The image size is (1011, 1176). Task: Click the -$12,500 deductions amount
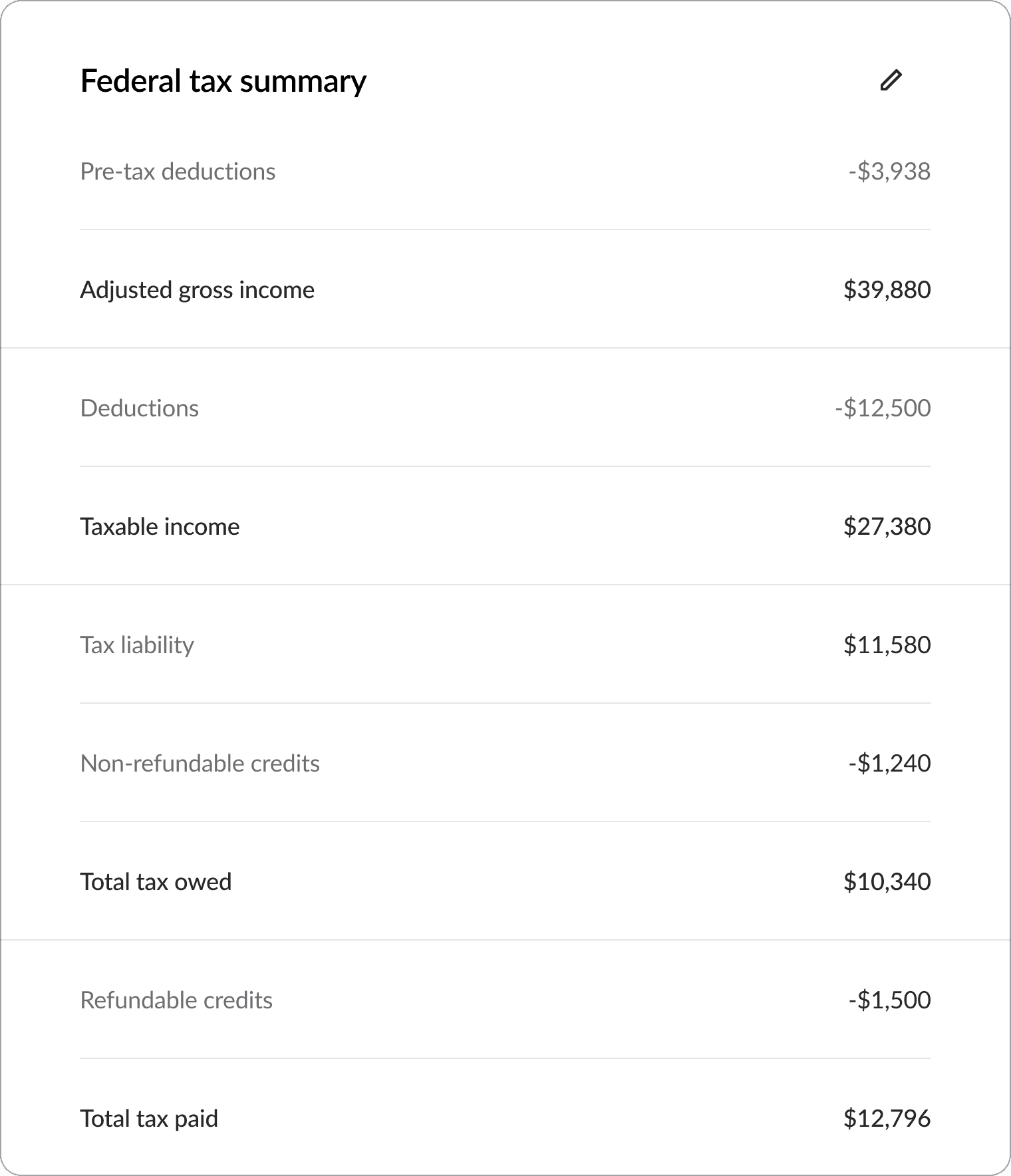(883, 408)
